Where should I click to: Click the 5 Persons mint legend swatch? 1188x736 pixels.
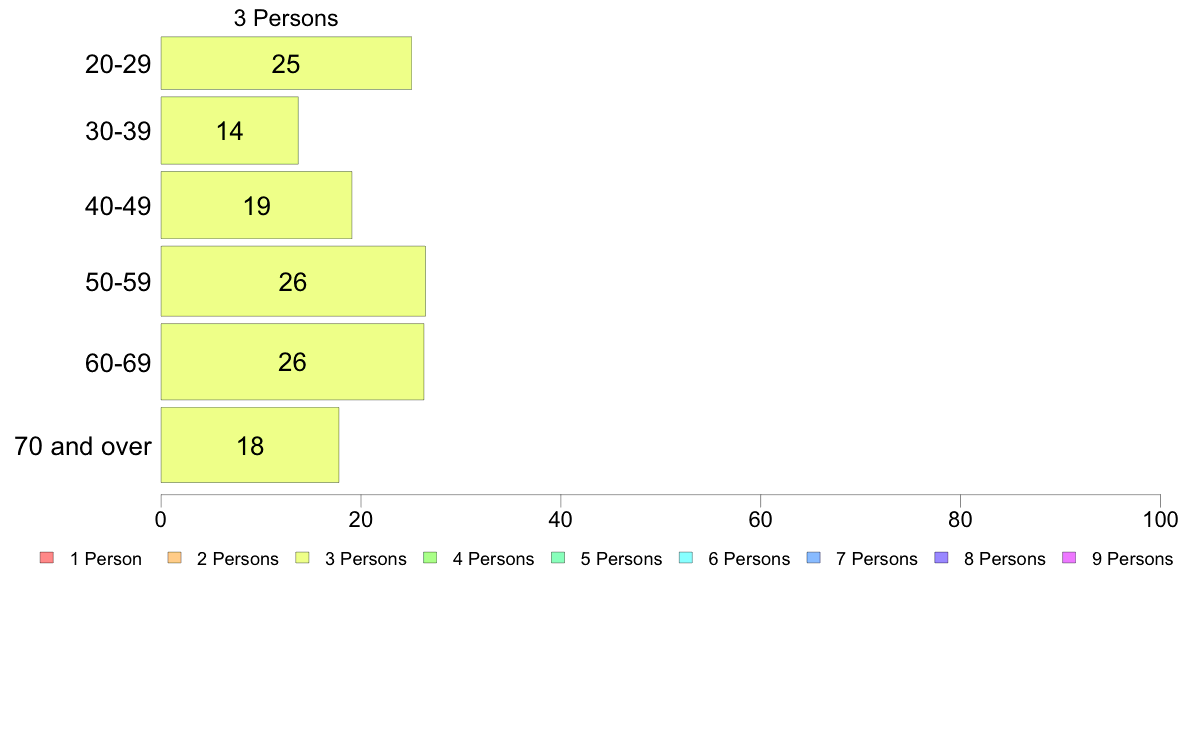point(558,559)
